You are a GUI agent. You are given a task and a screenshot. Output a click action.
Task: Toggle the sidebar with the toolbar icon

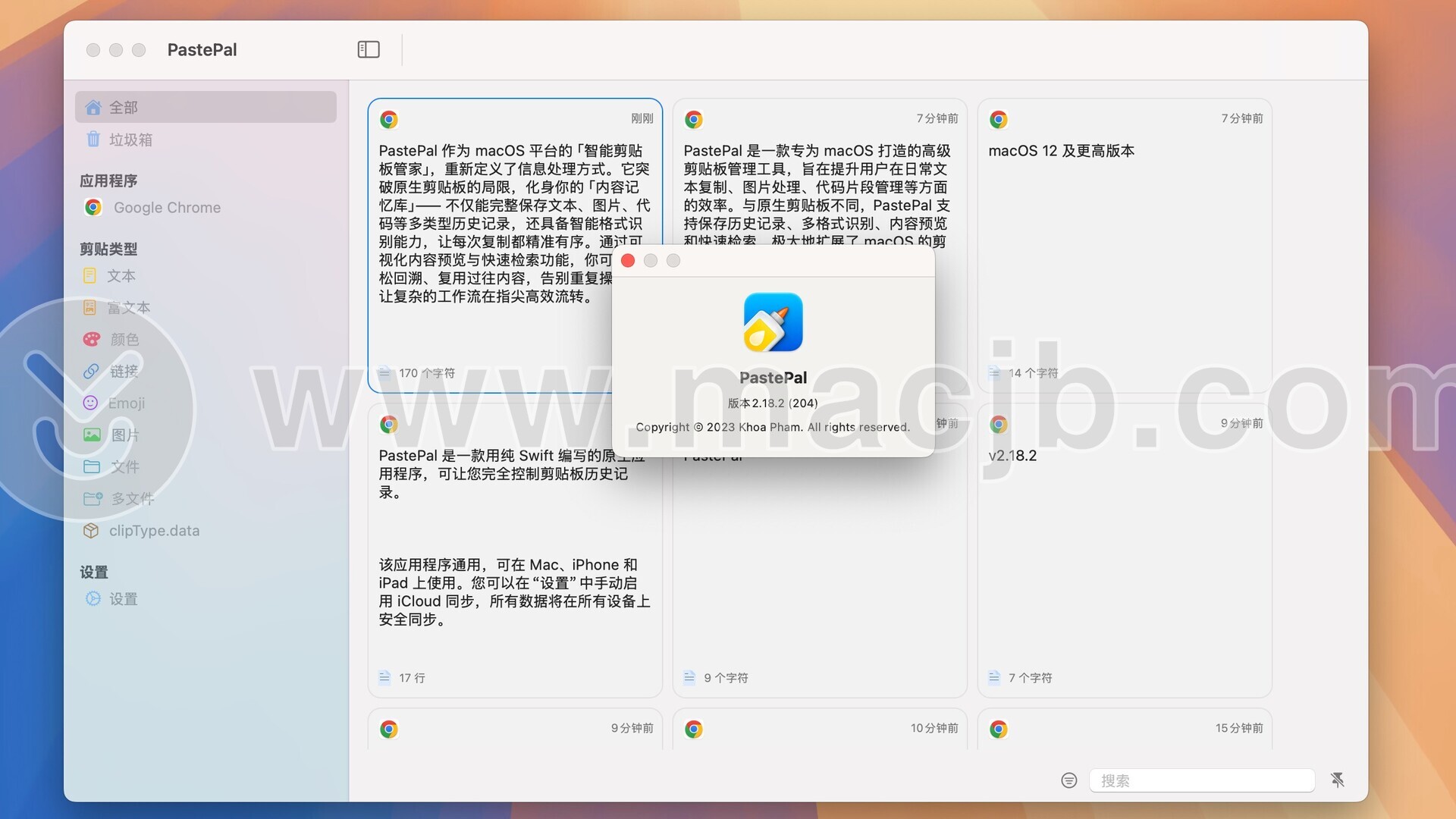(369, 49)
